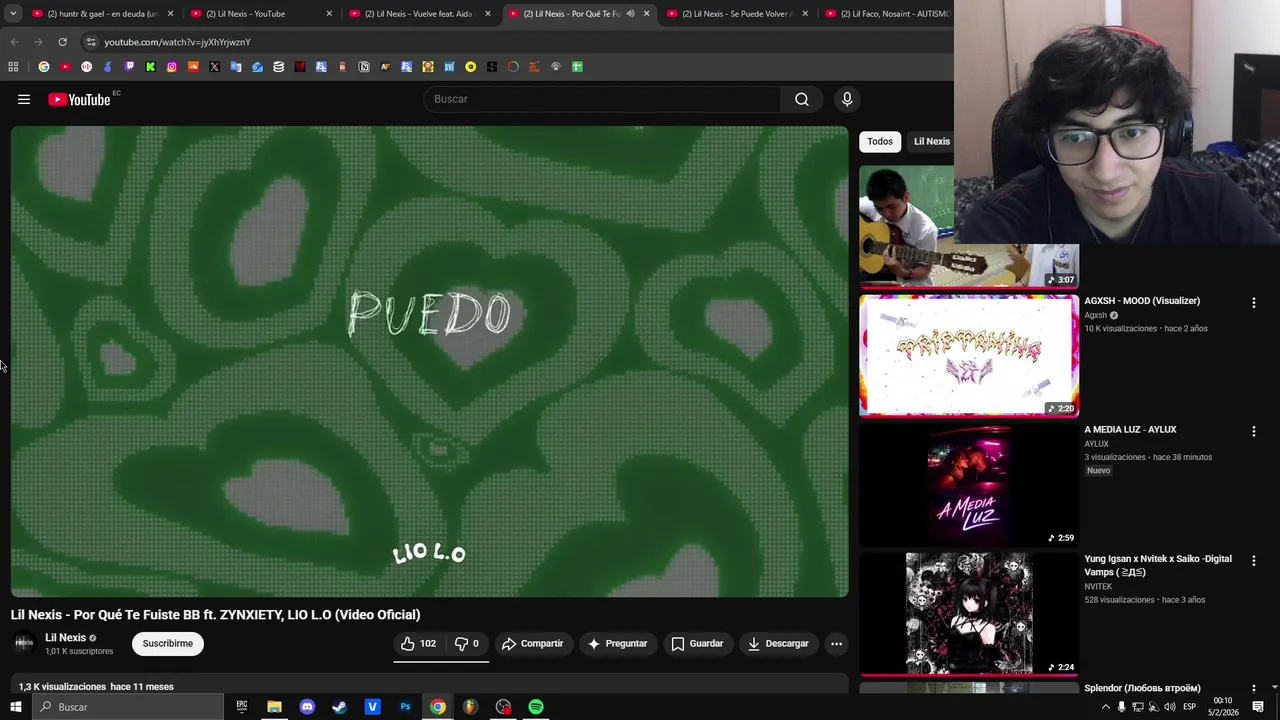This screenshot has height=720, width=1280.
Task: Open the Instagram bookmark
Action: point(172,67)
